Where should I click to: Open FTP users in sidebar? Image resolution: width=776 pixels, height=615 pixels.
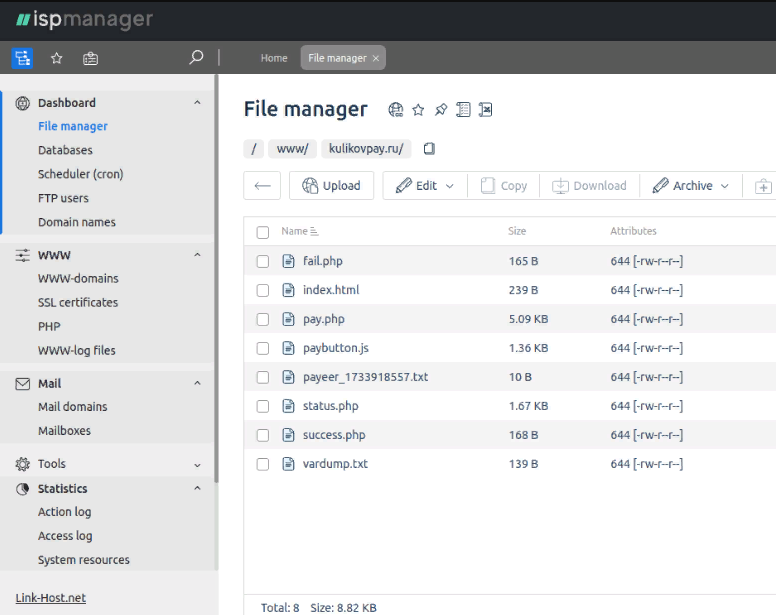point(63,198)
